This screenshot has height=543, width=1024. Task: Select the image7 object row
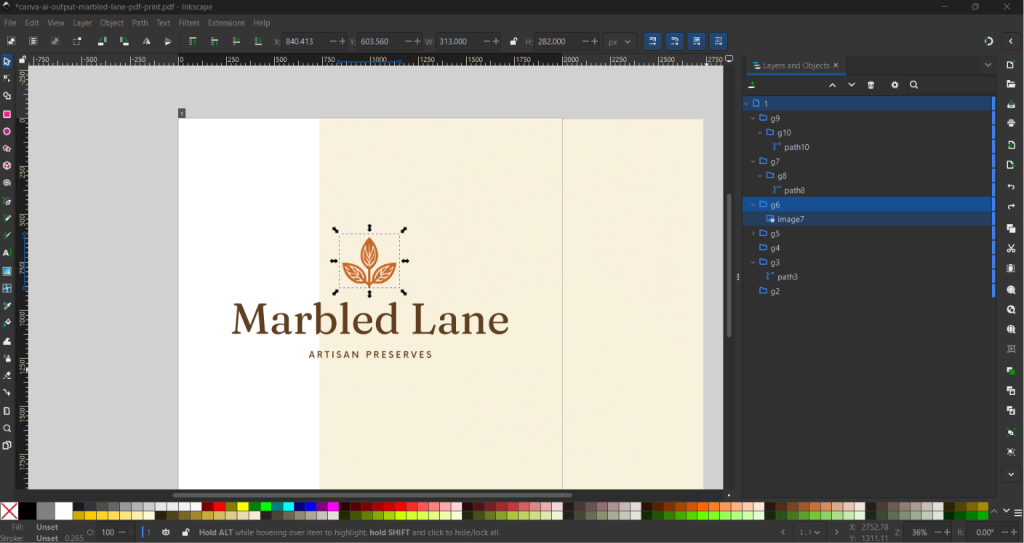click(x=869, y=219)
